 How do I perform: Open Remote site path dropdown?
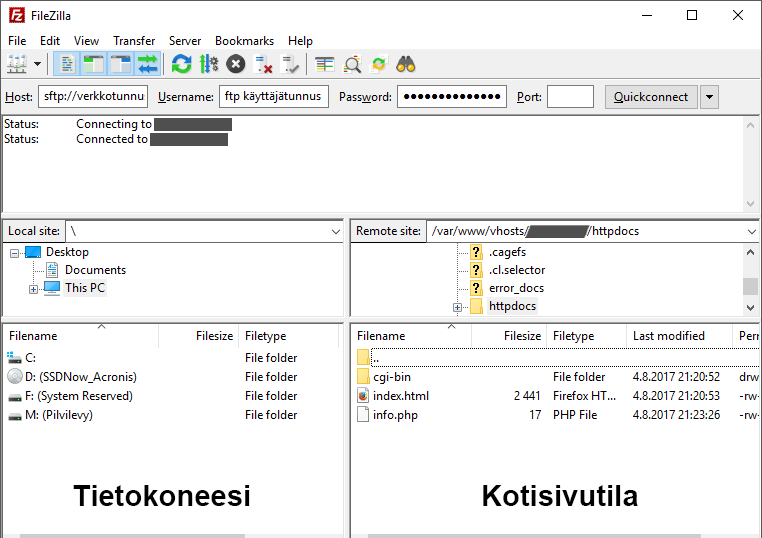(752, 231)
